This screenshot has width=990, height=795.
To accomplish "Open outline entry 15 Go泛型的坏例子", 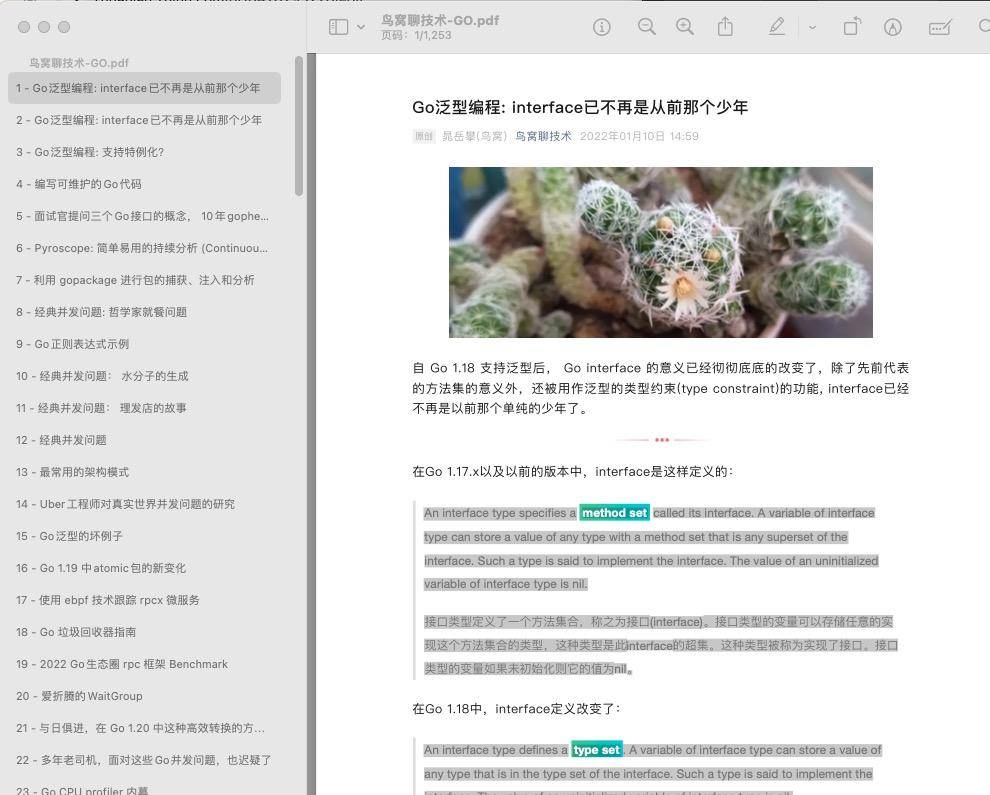I will click(x=145, y=536).
